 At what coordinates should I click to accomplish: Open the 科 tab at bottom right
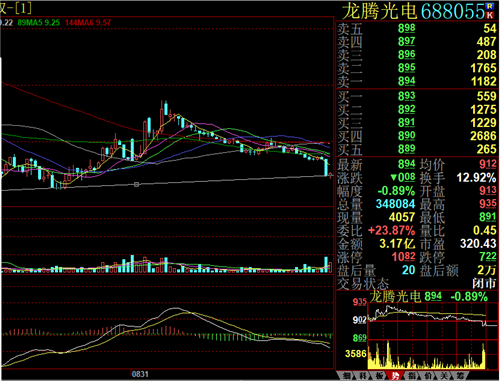click(362, 376)
